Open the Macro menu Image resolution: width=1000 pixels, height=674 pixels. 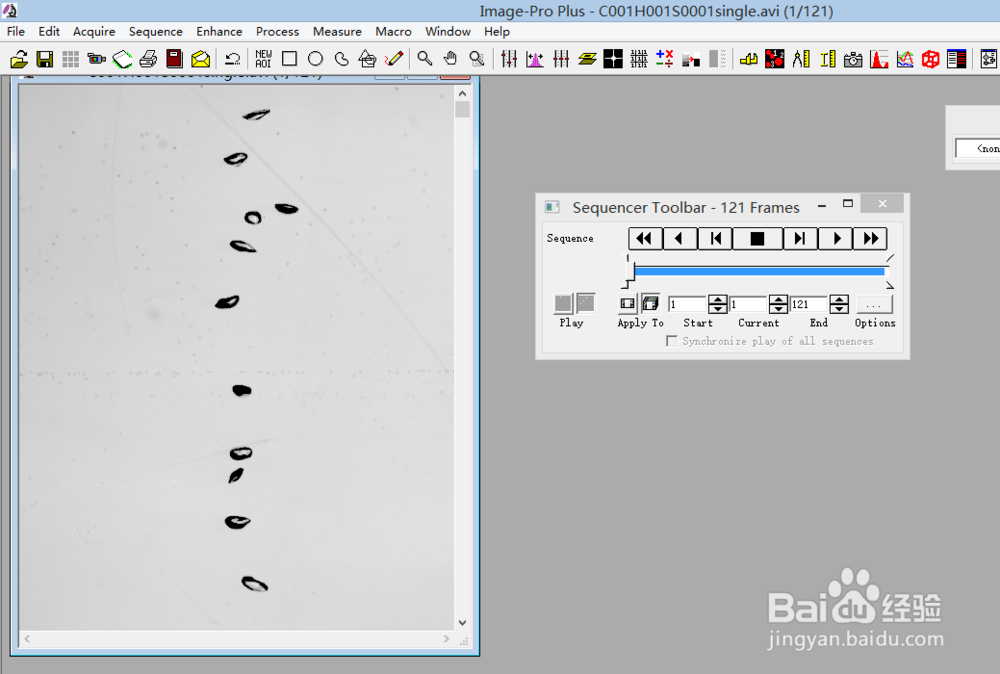393,31
